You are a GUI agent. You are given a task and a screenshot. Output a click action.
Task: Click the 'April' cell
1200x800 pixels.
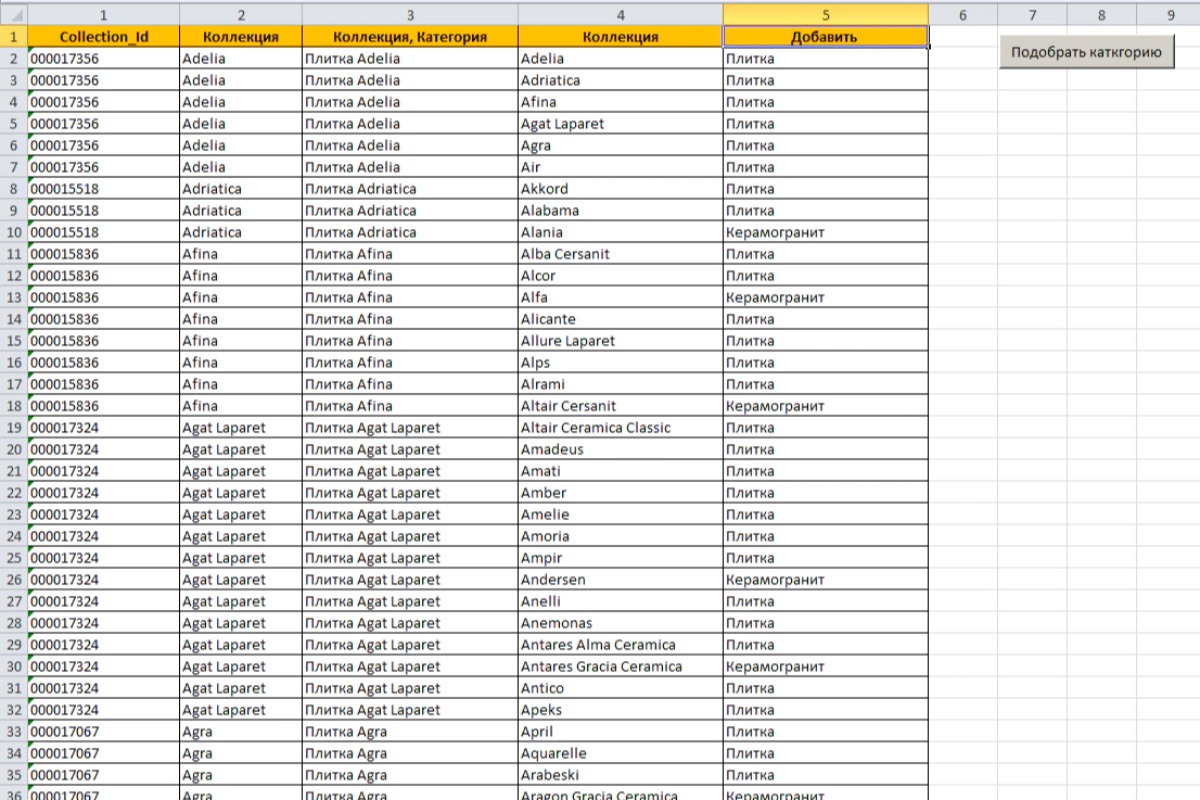pos(621,732)
